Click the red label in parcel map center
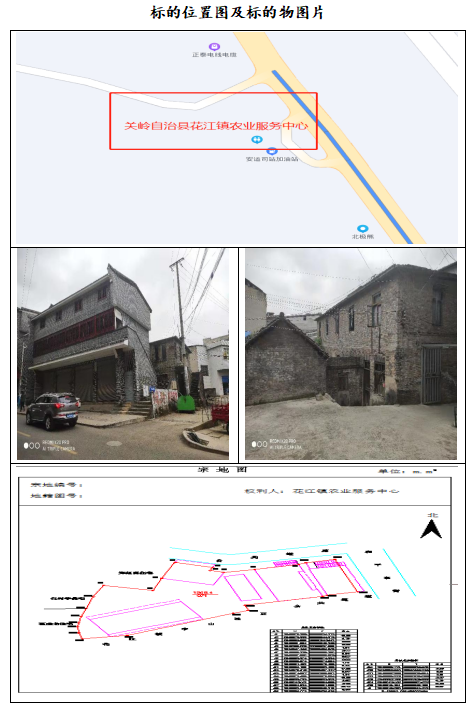The image size is (473, 704). [205, 594]
